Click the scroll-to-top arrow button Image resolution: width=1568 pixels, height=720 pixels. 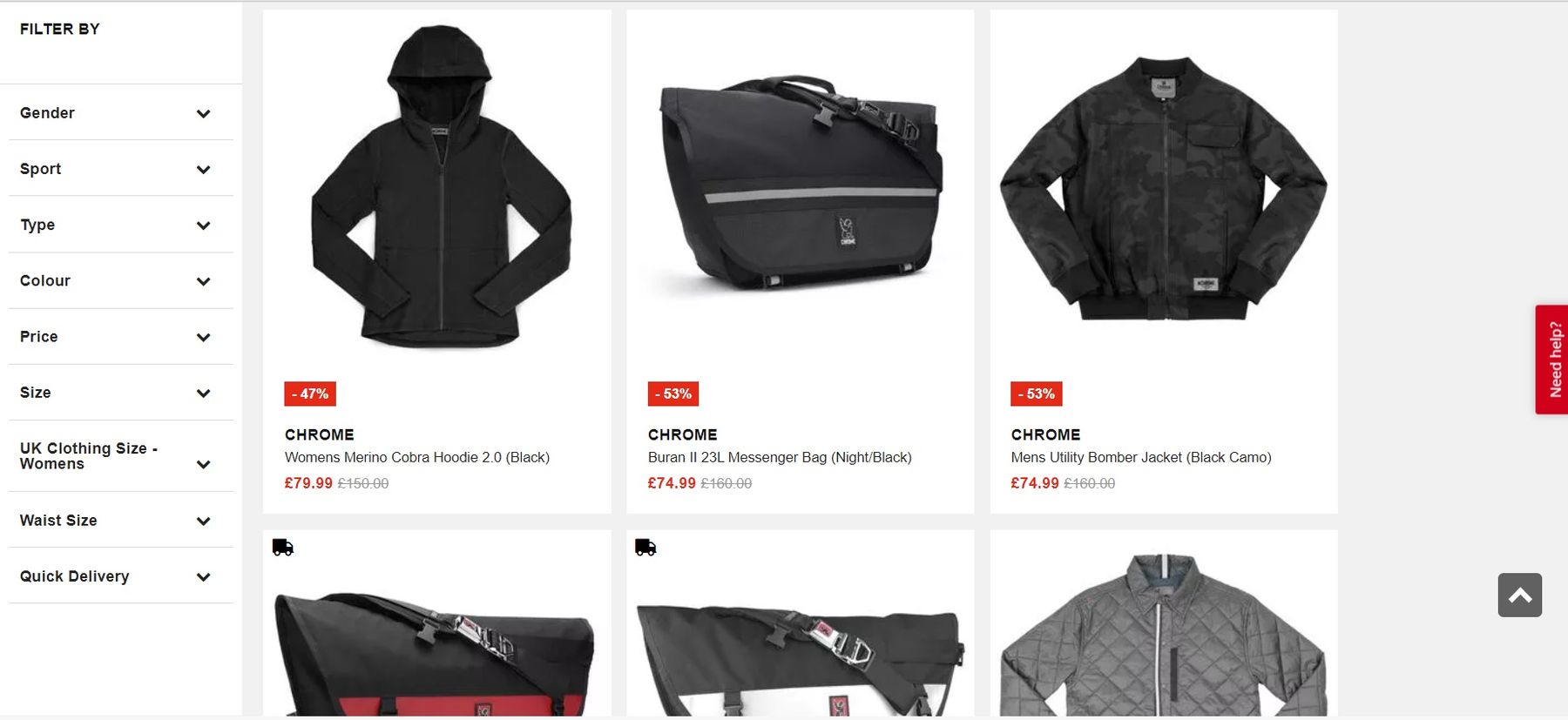tap(1519, 595)
